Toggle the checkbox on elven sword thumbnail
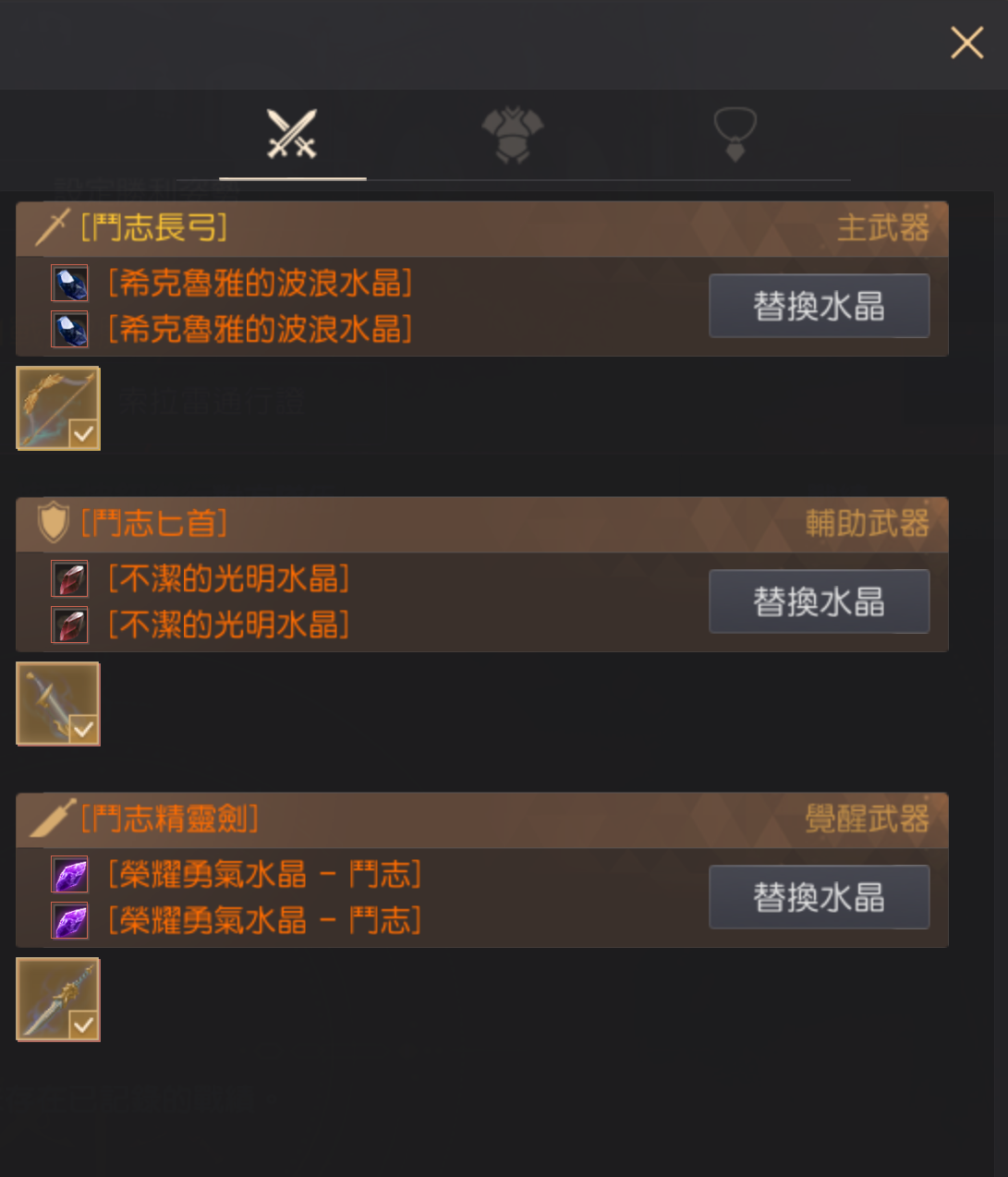Screen dimensions: 1008x1177 pyautogui.click(x=83, y=1025)
